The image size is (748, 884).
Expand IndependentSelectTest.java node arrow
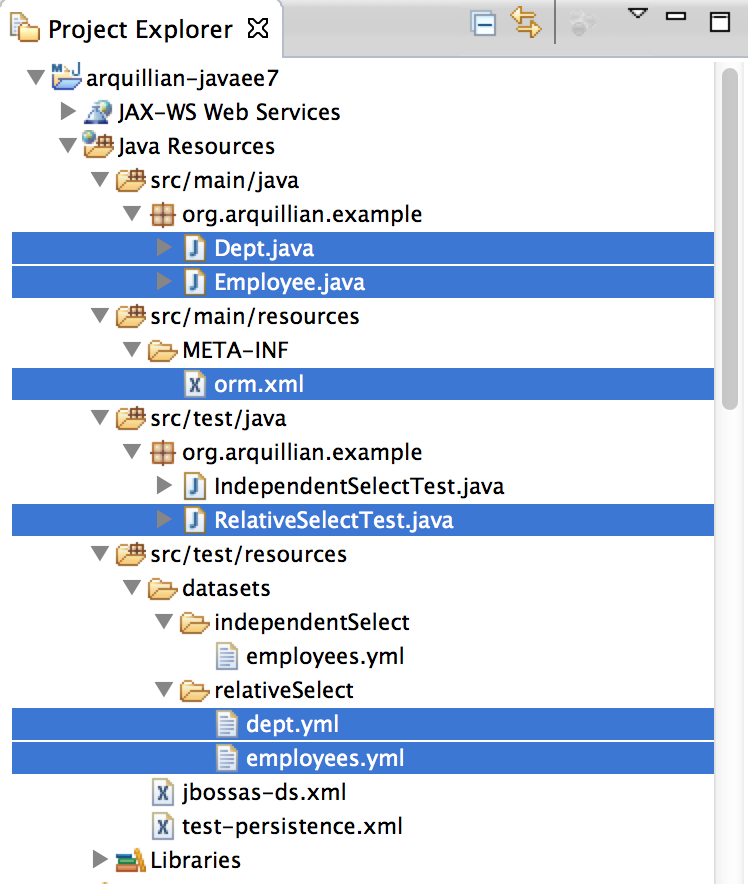[164, 485]
